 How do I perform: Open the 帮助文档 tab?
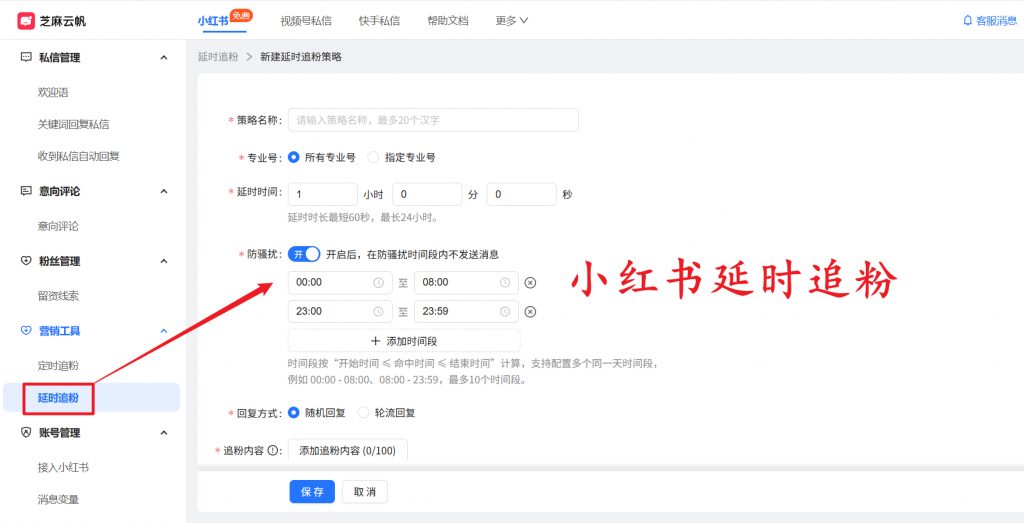447,21
